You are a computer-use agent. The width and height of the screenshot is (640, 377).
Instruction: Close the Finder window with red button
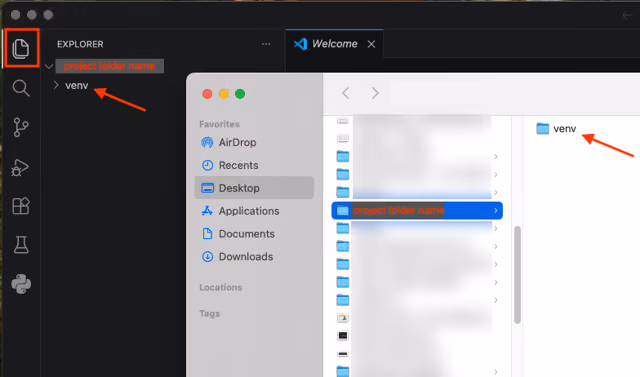coord(207,94)
